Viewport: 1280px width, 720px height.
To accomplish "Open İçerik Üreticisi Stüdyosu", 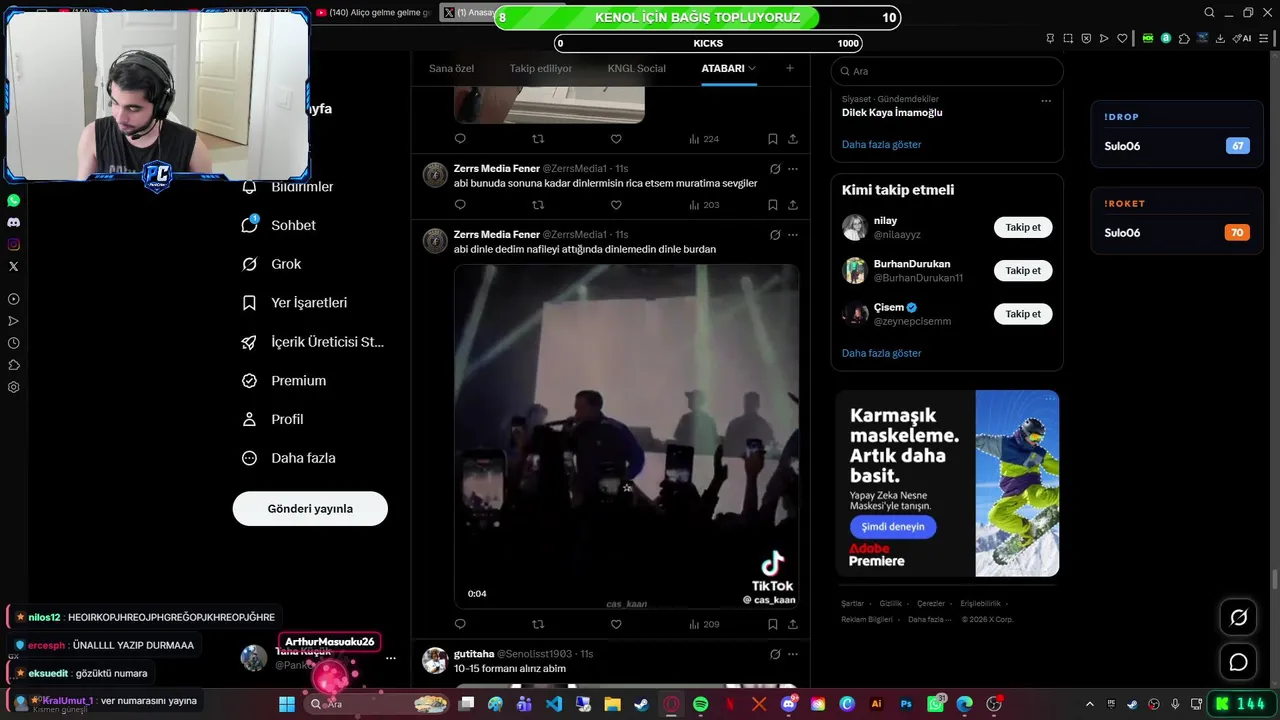I will (x=313, y=342).
